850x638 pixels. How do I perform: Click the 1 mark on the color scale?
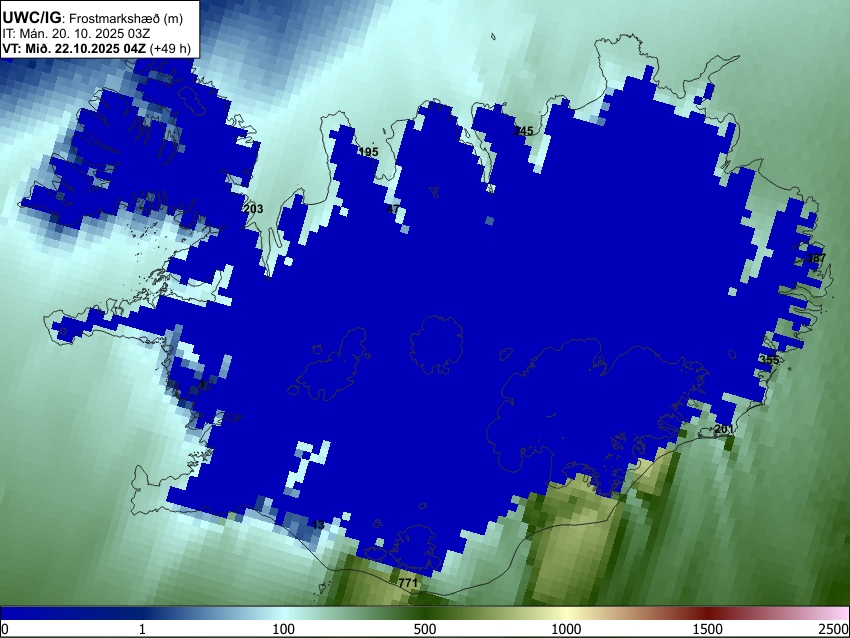point(142,629)
